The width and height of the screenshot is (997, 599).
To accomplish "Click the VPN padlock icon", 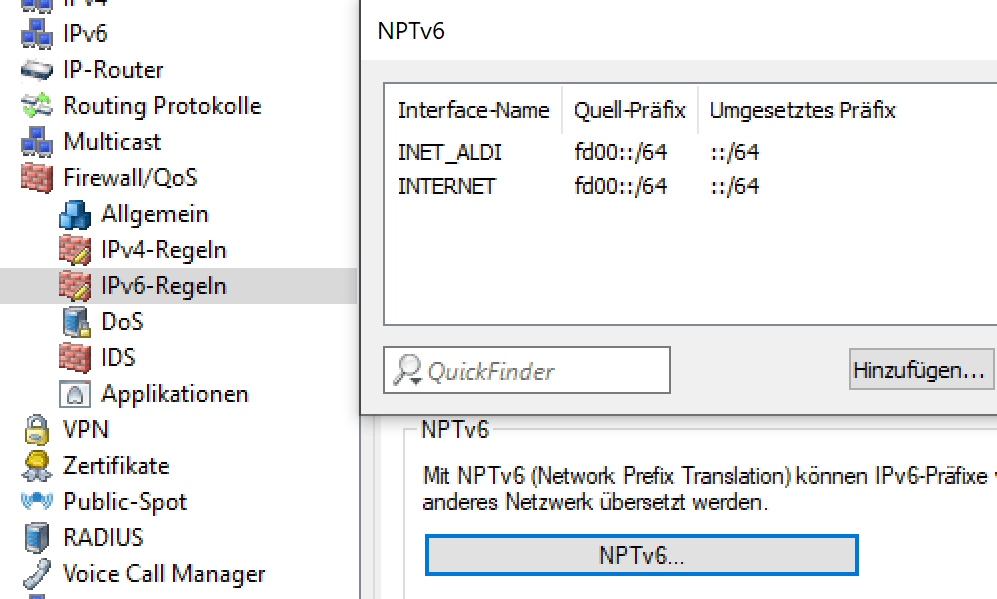I will [x=36, y=428].
